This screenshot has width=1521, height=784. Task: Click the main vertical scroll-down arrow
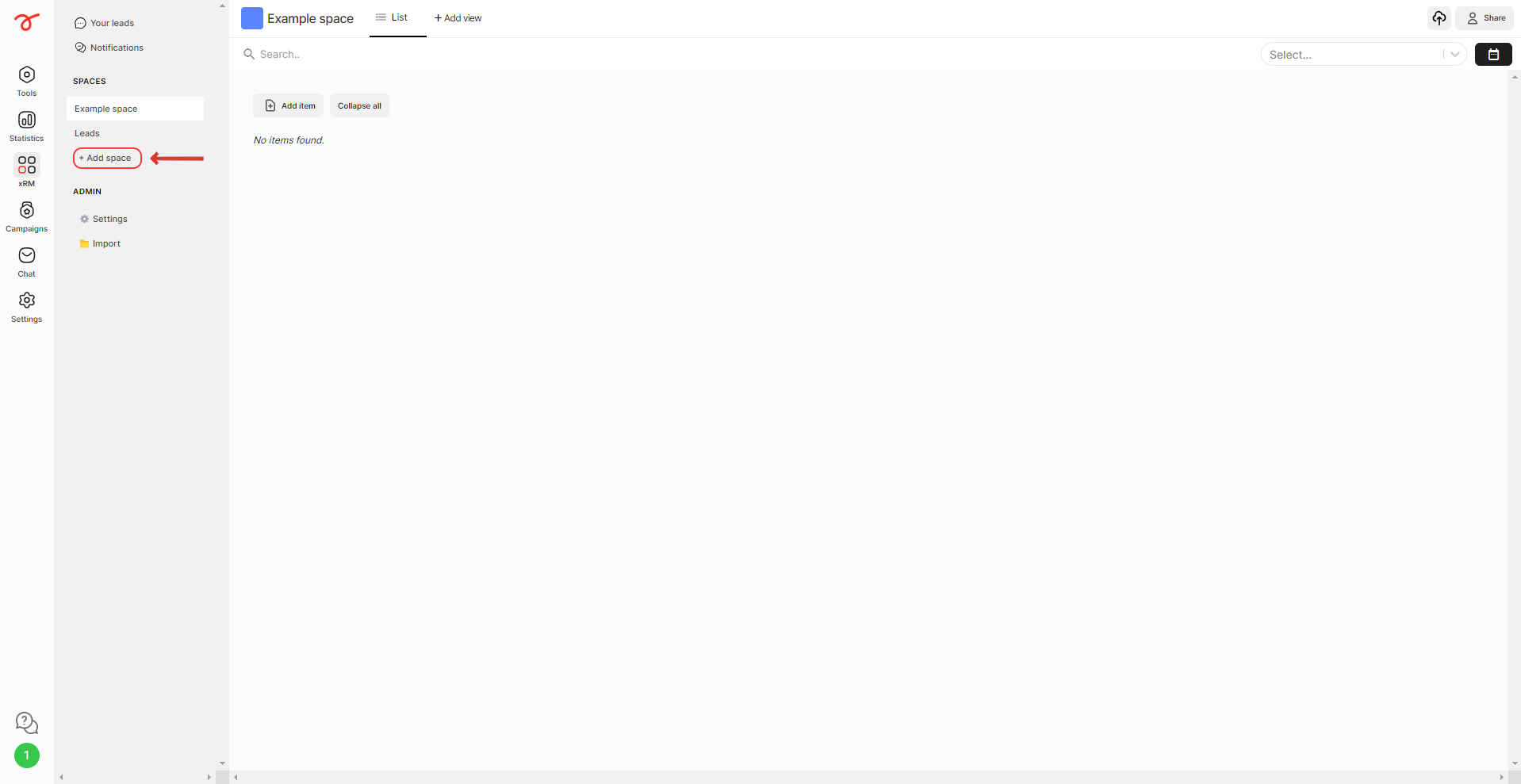click(1515, 763)
